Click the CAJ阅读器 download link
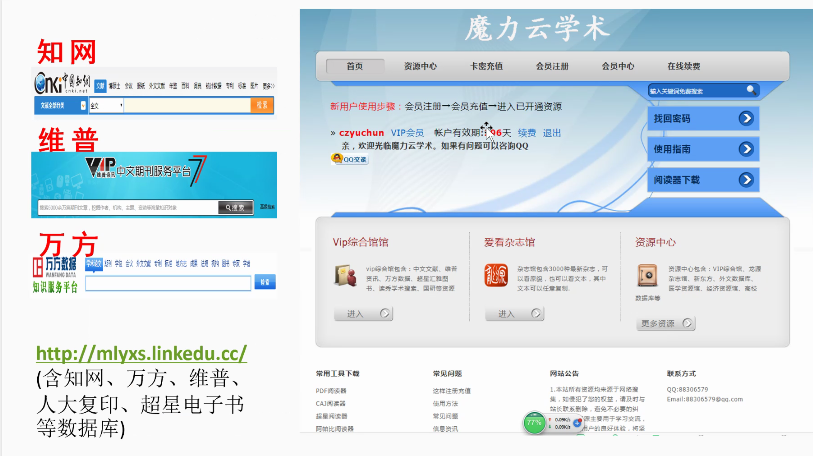The width and height of the screenshot is (813, 456). (330, 403)
